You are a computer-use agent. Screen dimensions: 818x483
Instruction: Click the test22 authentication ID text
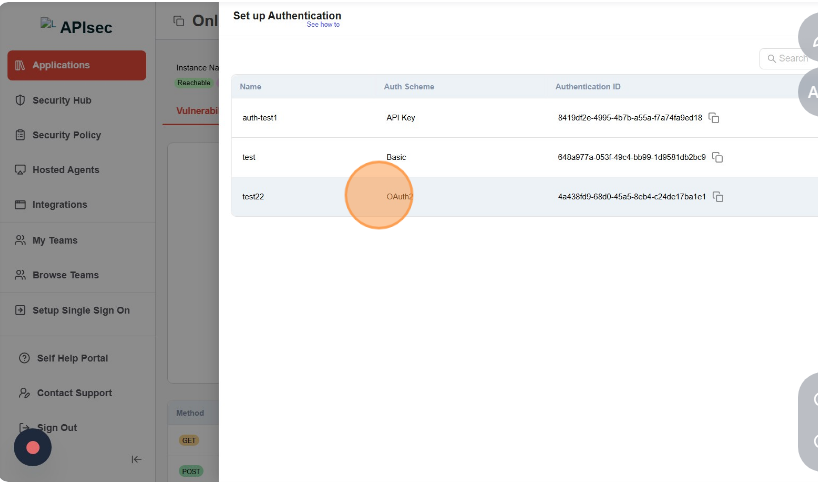point(632,197)
